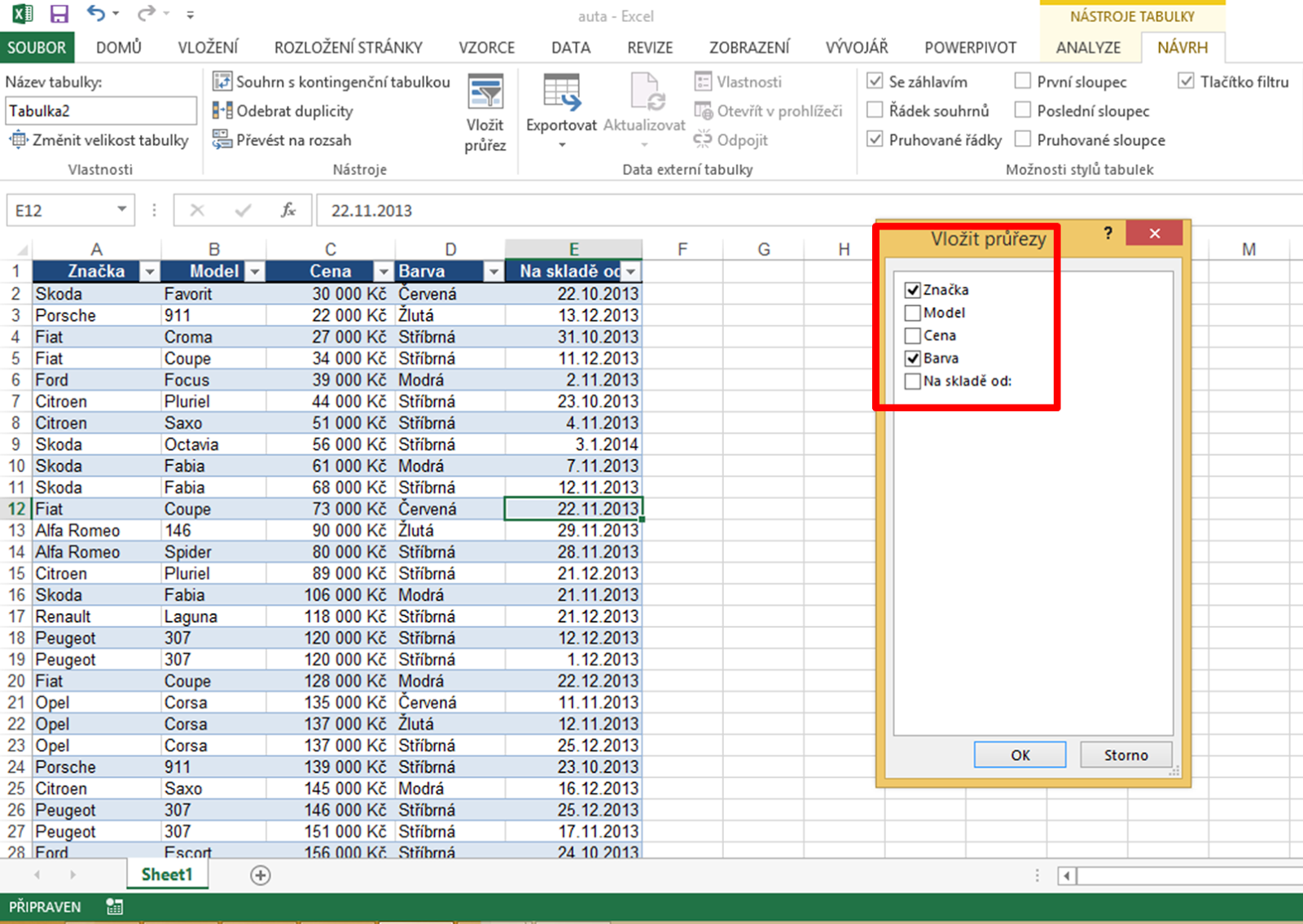Viewport: 1303px width, 924px height.
Task: Enable Řádek souhrnů checkbox
Action: coord(875,110)
